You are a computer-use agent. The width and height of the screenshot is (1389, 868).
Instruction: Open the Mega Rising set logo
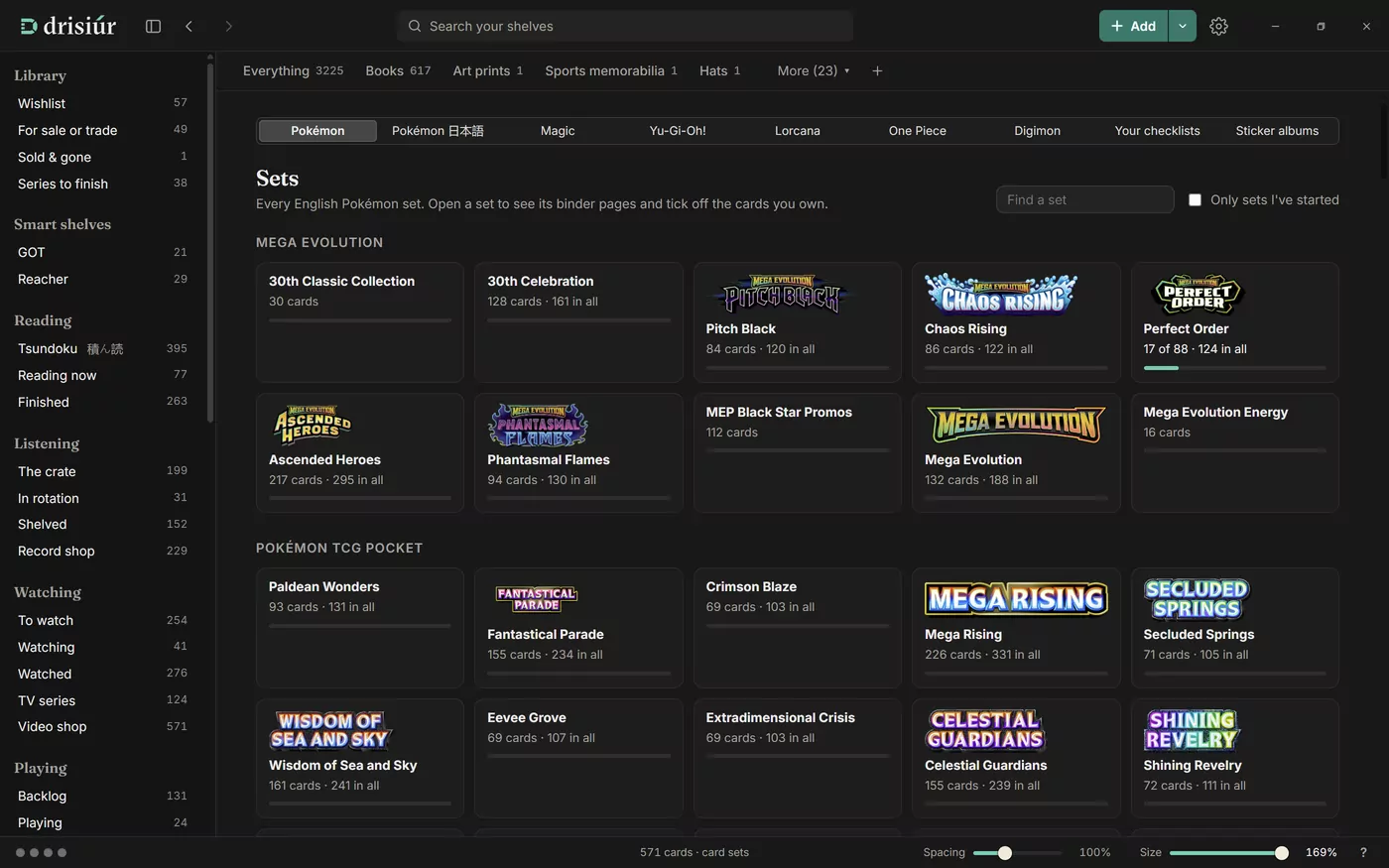tap(1016, 599)
